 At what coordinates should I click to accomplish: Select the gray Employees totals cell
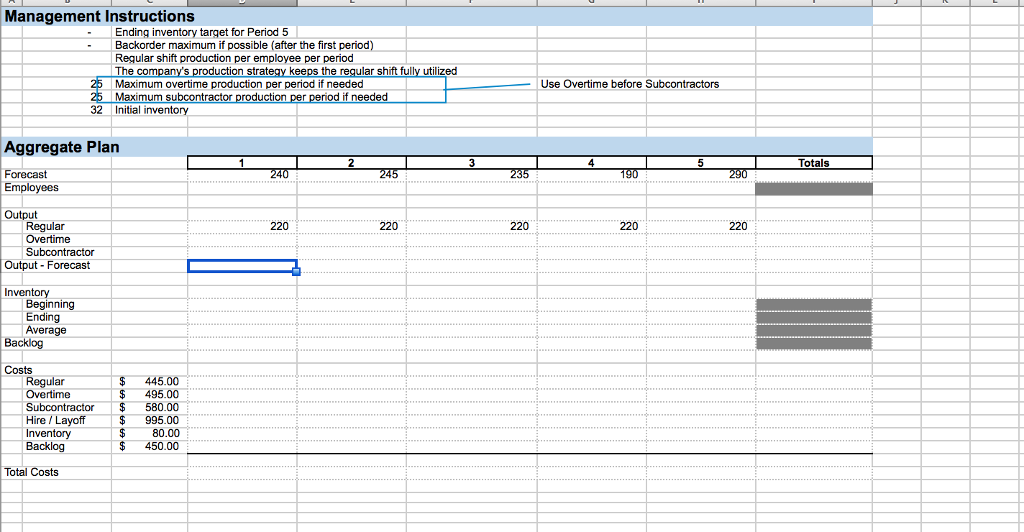pos(814,189)
